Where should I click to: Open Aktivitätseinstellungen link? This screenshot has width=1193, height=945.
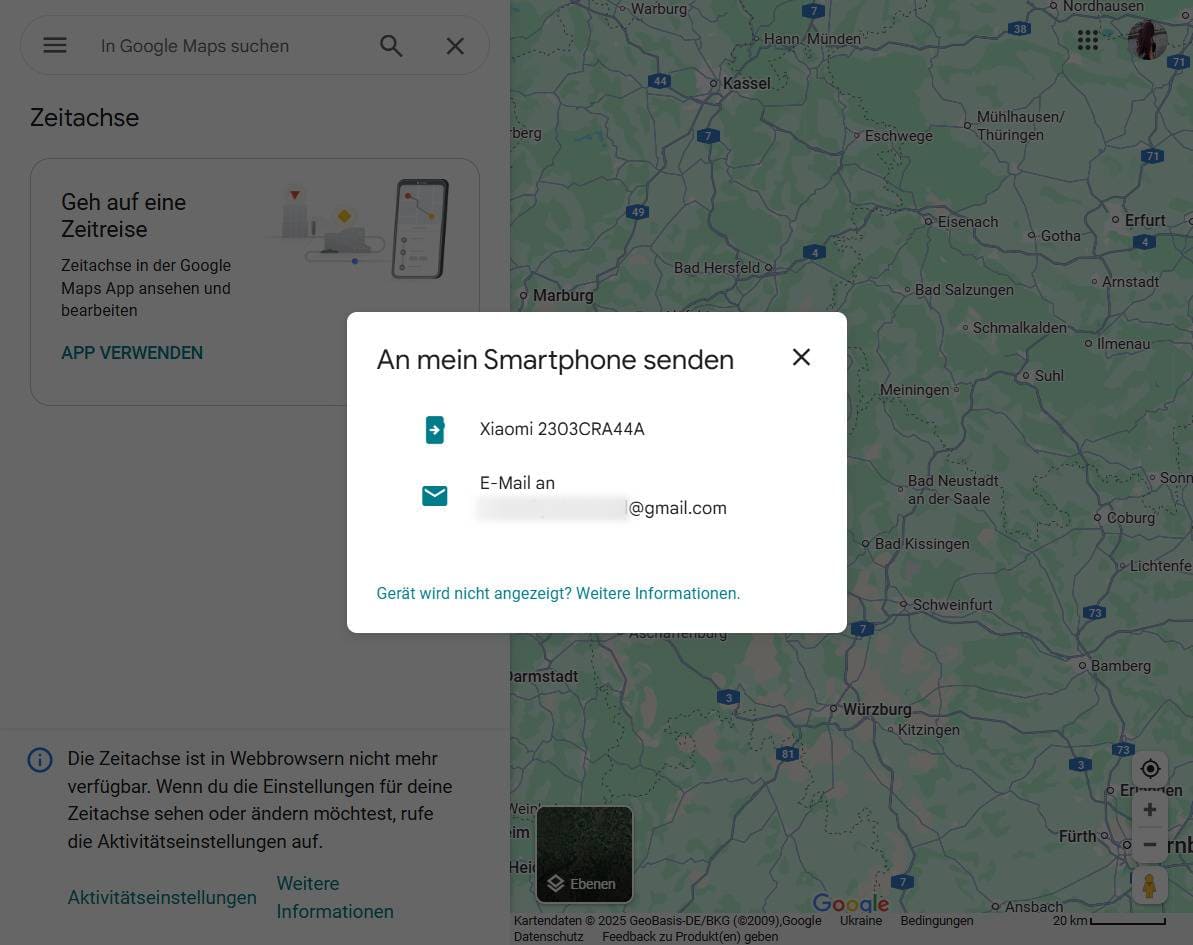click(162, 898)
